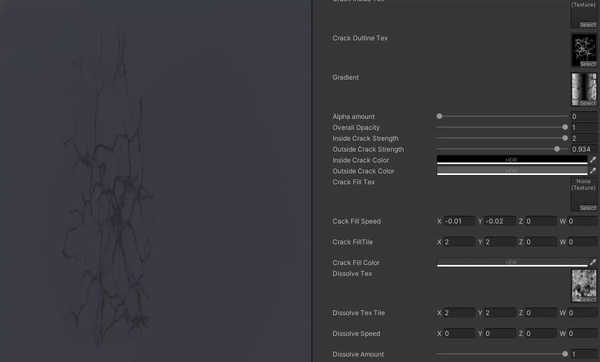Open the Crack Outline Tex texture thumbnail
Viewport: 600px width, 362px height.
coord(584,51)
